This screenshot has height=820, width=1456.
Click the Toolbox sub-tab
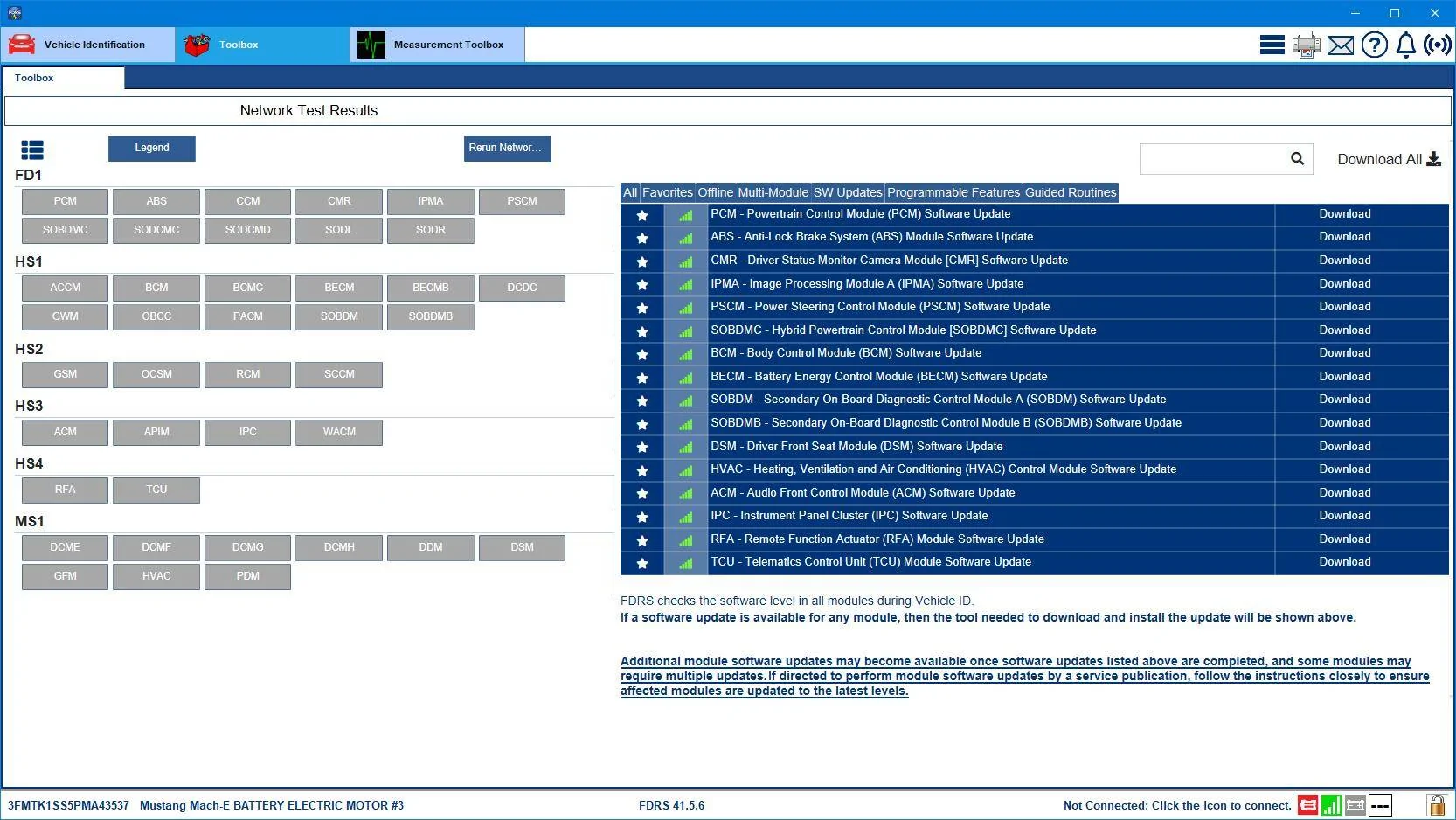63,78
